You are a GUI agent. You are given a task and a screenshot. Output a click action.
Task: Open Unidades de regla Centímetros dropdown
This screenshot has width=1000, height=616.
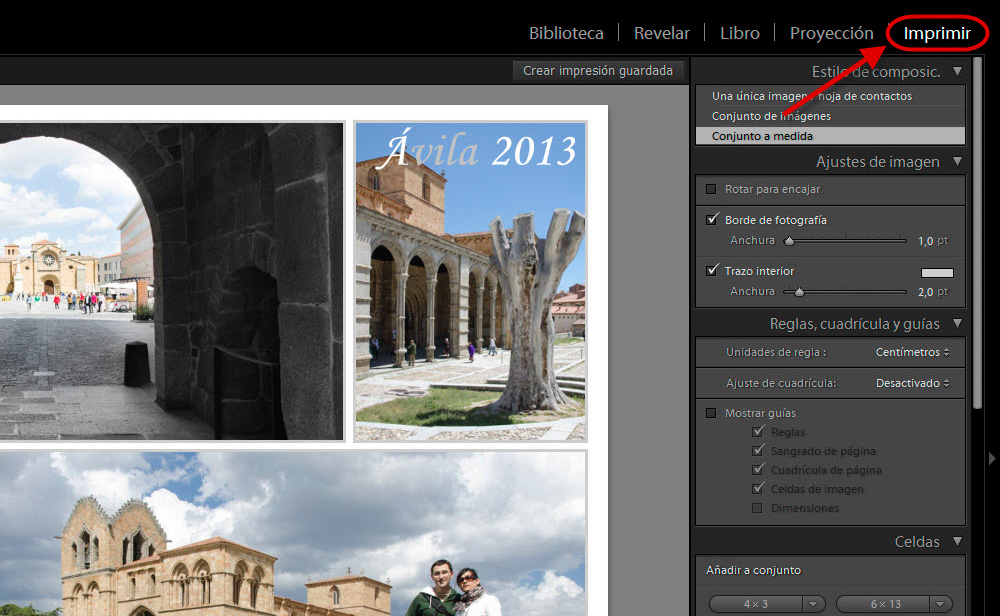(x=912, y=352)
